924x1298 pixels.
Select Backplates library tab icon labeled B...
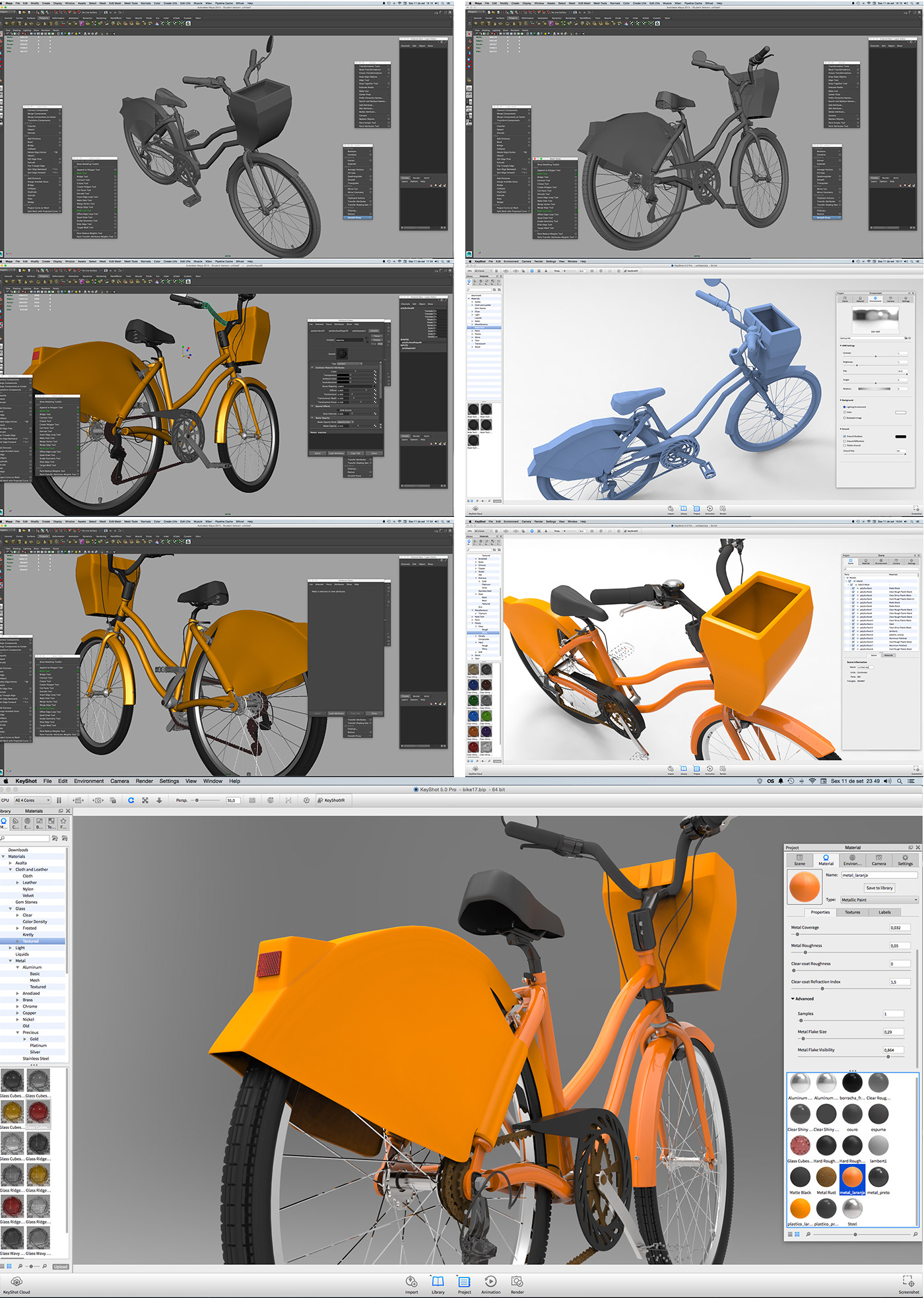[x=39, y=823]
